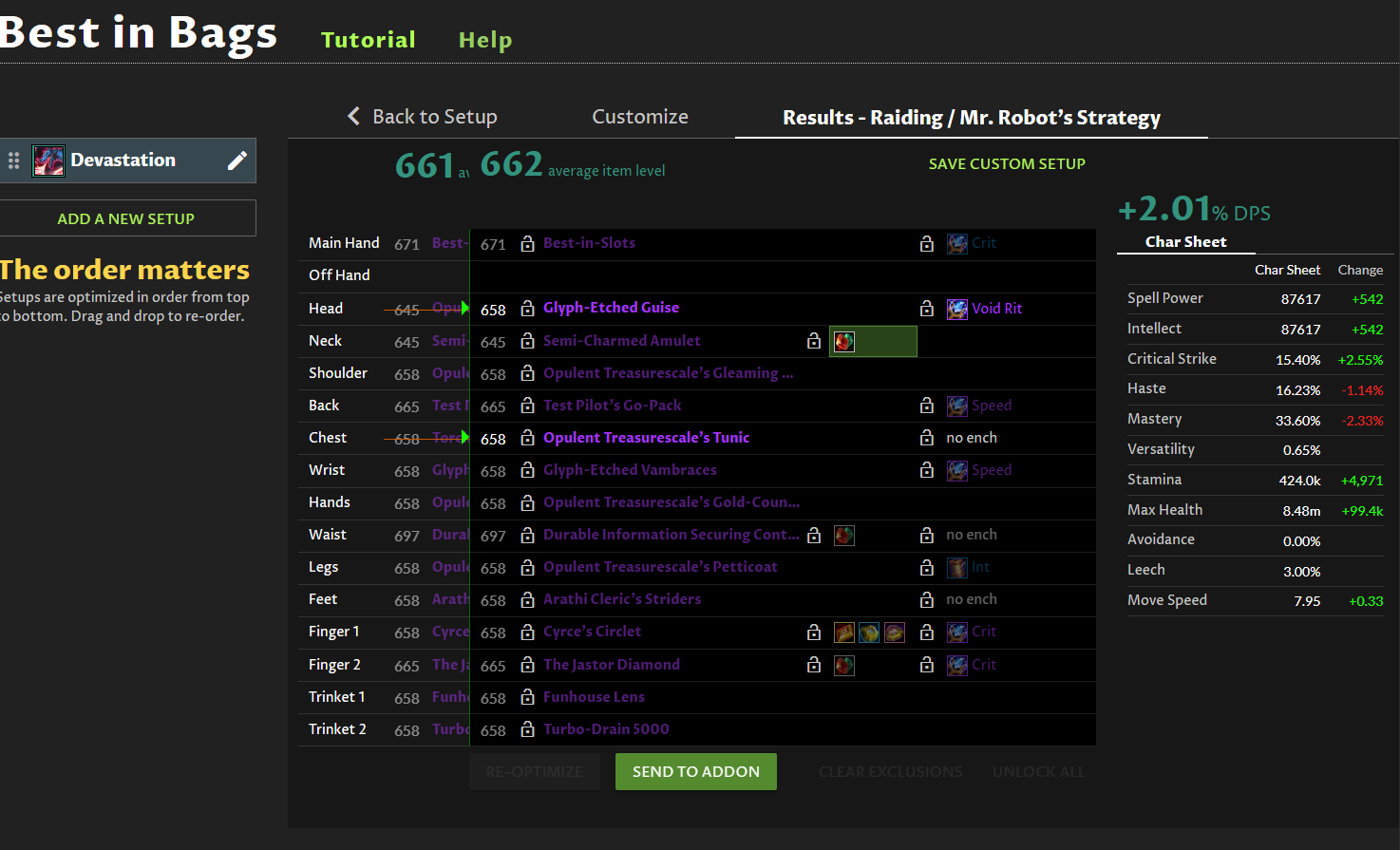Image resolution: width=1400 pixels, height=850 pixels.
Task: Toggle item lock on Best-in-Slots
Action: click(527, 244)
